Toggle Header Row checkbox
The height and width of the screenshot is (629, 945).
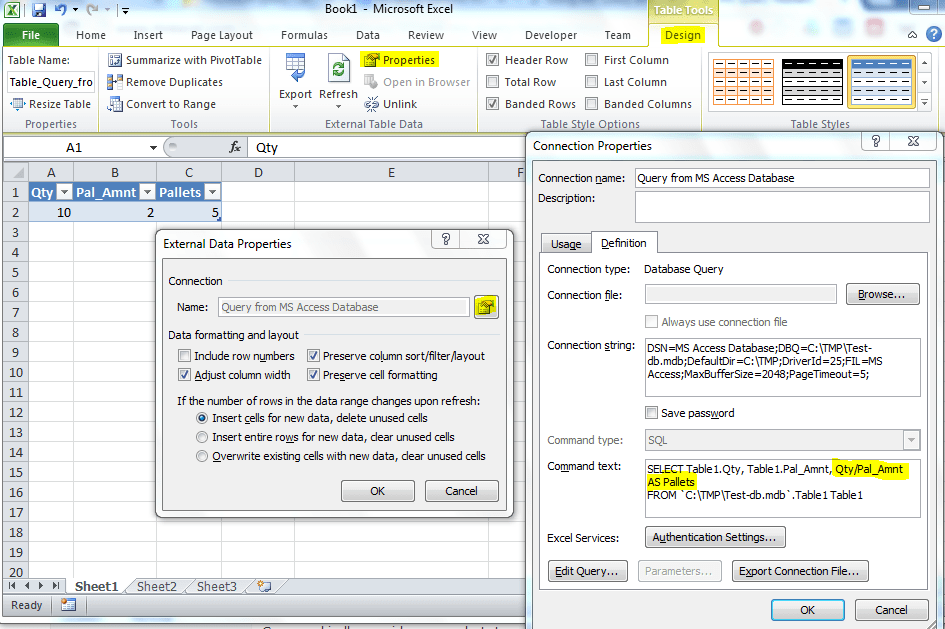[492, 60]
